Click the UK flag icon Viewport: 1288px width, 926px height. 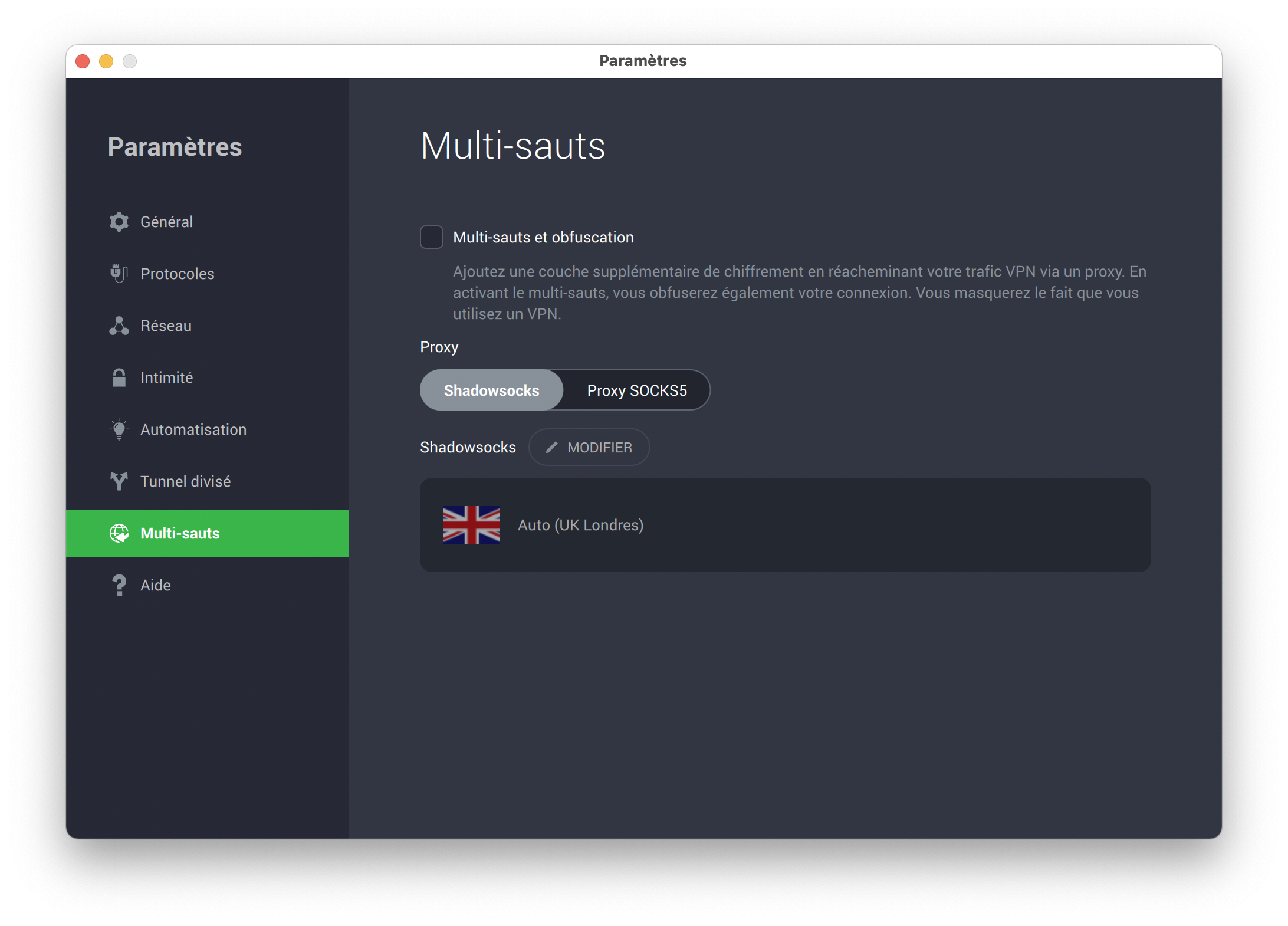(472, 525)
